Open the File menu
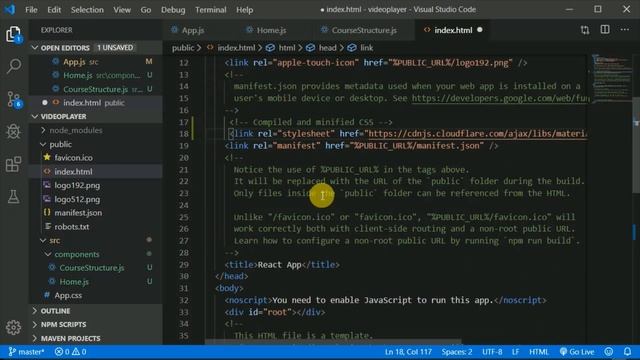The height and width of the screenshot is (360, 640). click(31, 10)
